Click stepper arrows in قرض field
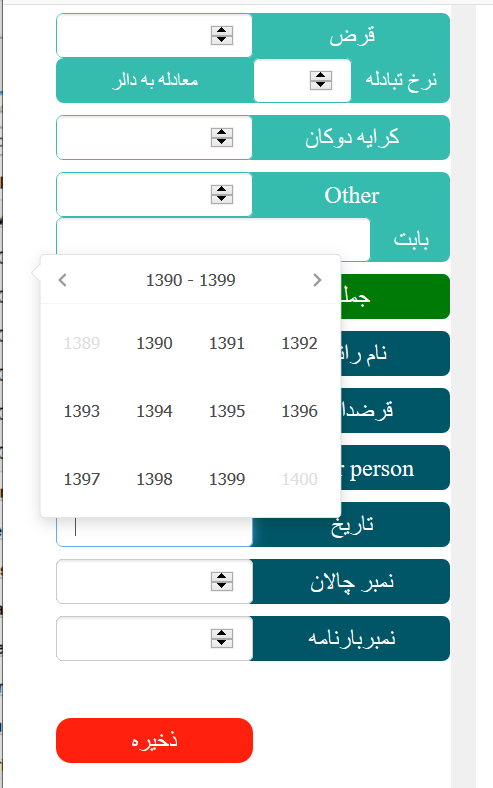 pyautogui.click(x=222, y=35)
